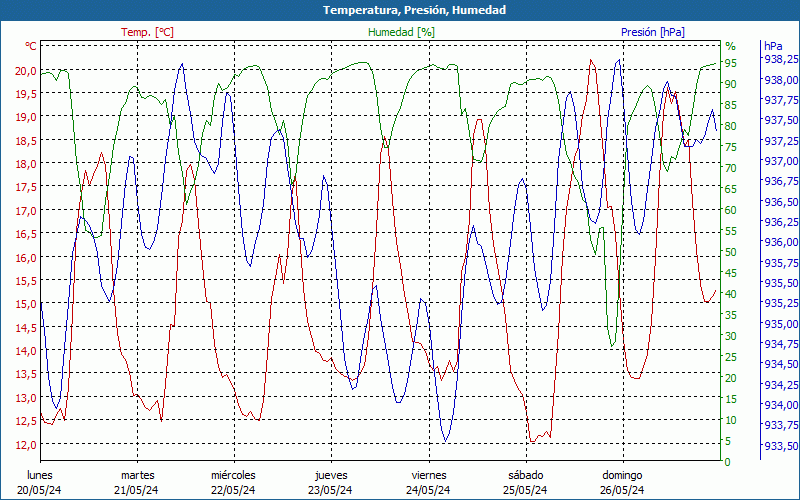
Task: Click the 65 humidity axis value
Action: point(731,189)
